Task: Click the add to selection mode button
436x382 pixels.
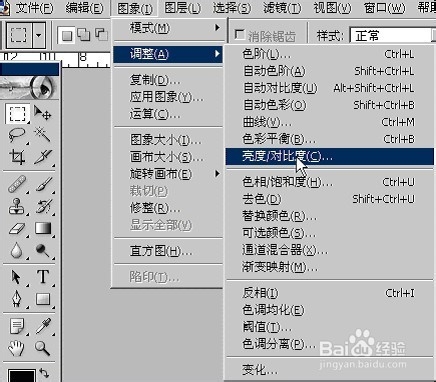Action: coord(84,35)
